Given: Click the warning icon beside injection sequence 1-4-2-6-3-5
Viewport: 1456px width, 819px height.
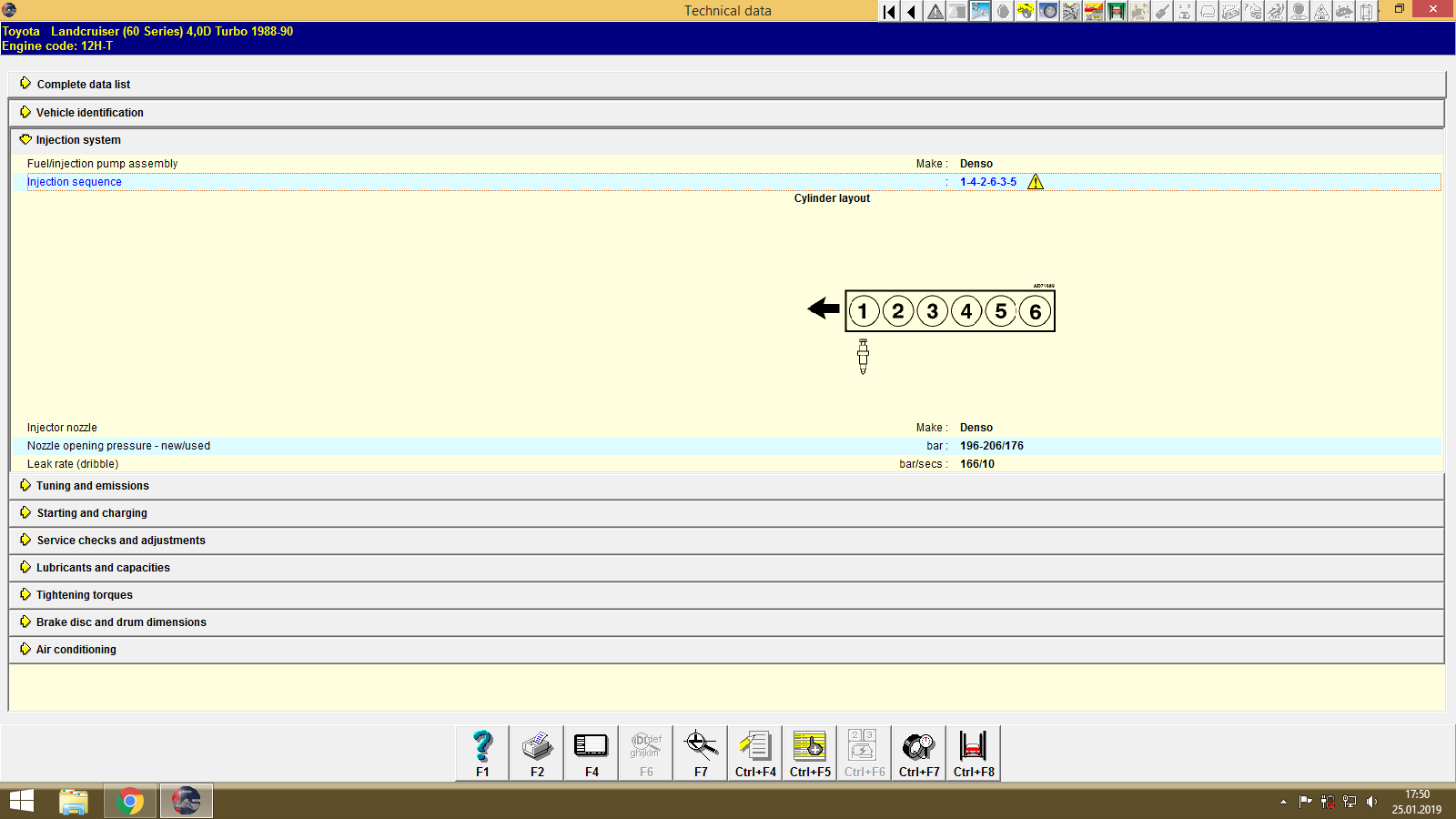Looking at the screenshot, I should (1036, 182).
